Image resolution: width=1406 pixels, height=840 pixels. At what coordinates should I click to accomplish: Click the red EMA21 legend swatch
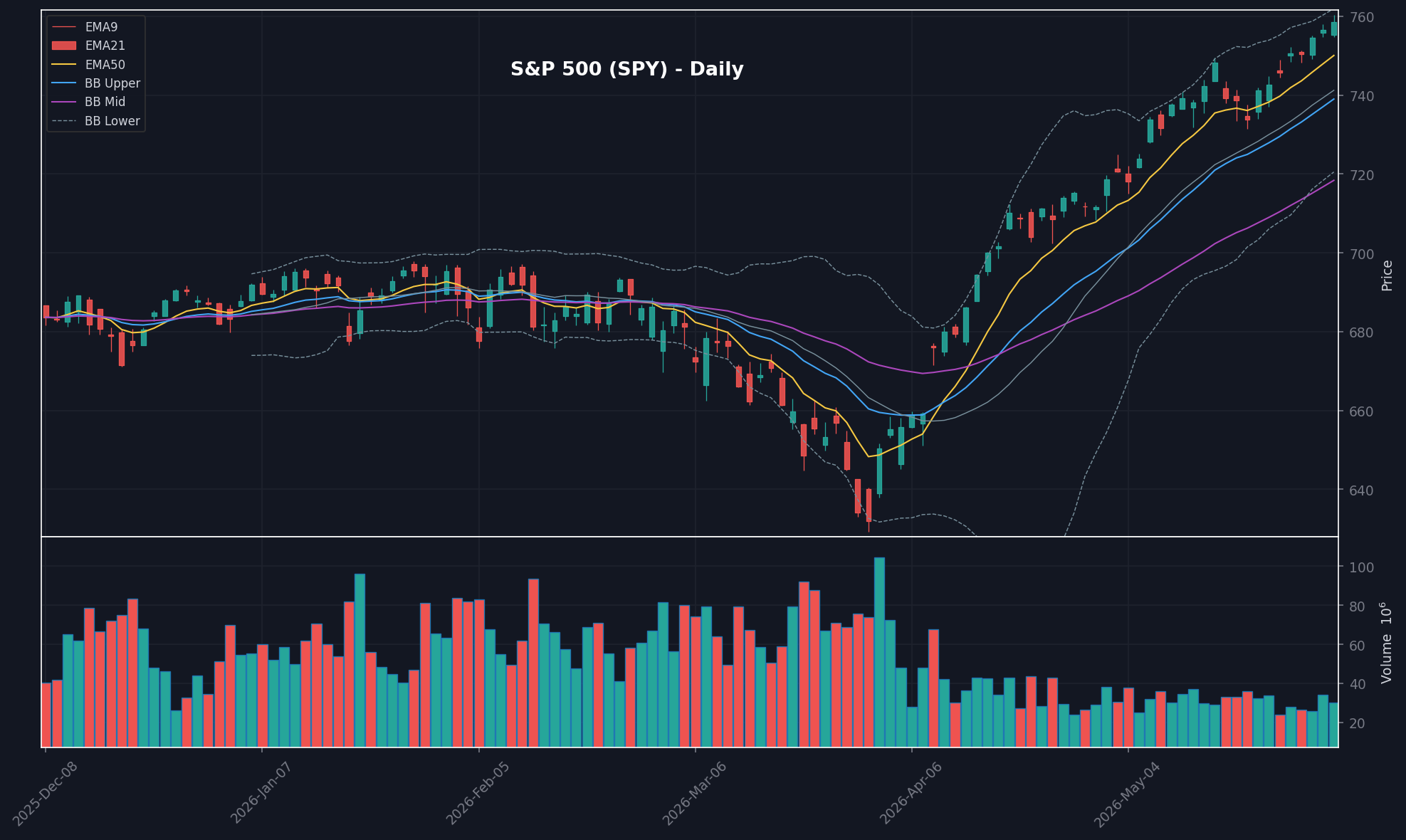click(x=64, y=46)
